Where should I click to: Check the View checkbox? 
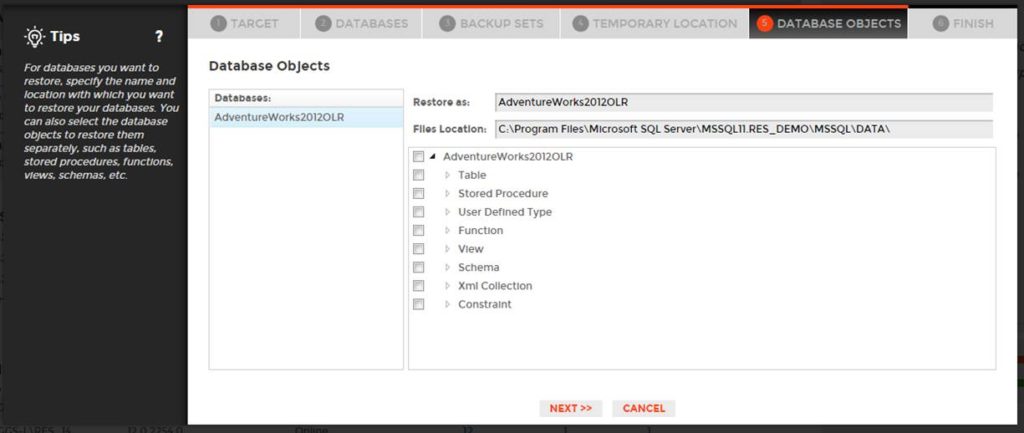[419, 249]
